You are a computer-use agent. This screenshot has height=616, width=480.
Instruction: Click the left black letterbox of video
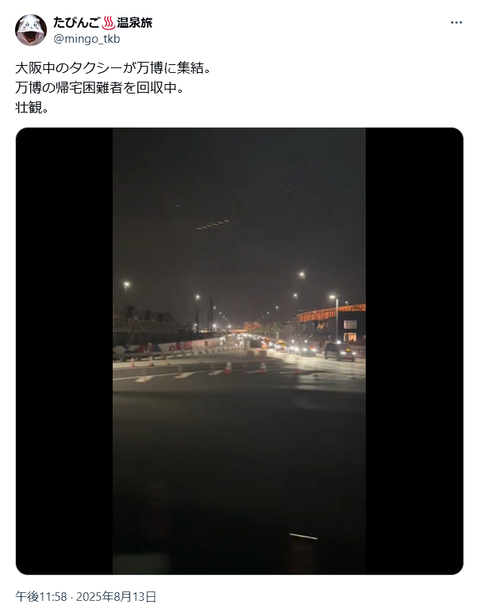pyautogui.click(x=64, y=351)
